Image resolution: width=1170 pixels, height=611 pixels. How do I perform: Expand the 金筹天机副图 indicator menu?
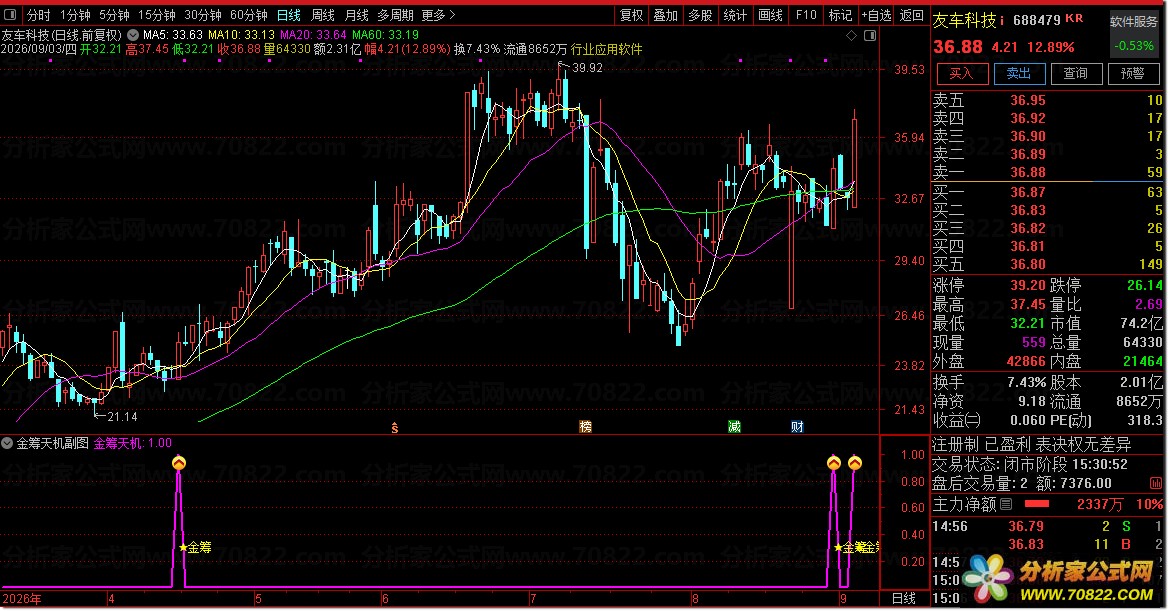(7, 443)
